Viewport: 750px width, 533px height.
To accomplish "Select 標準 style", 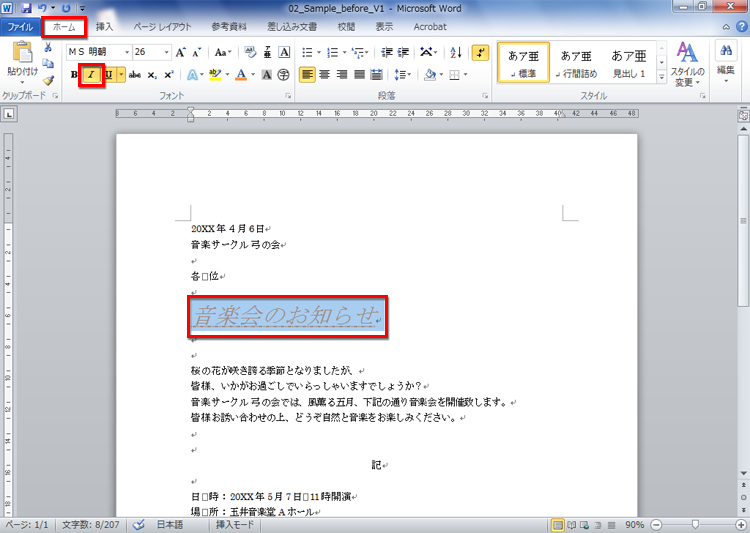I will coord(523,62).
